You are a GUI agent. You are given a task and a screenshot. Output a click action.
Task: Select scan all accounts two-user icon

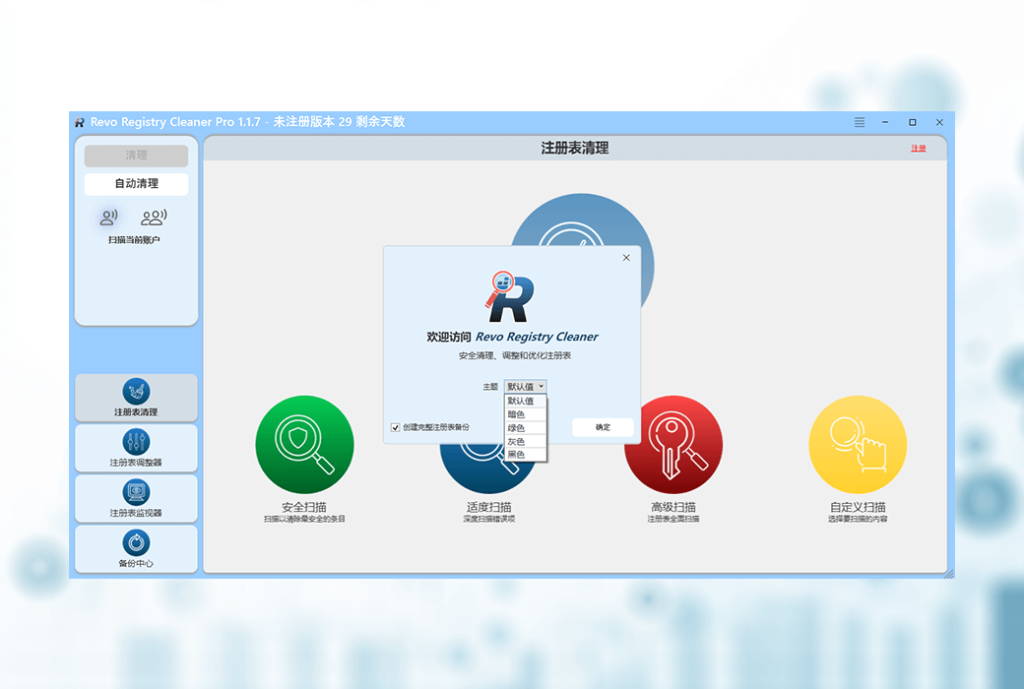click(x=154, y=217)
